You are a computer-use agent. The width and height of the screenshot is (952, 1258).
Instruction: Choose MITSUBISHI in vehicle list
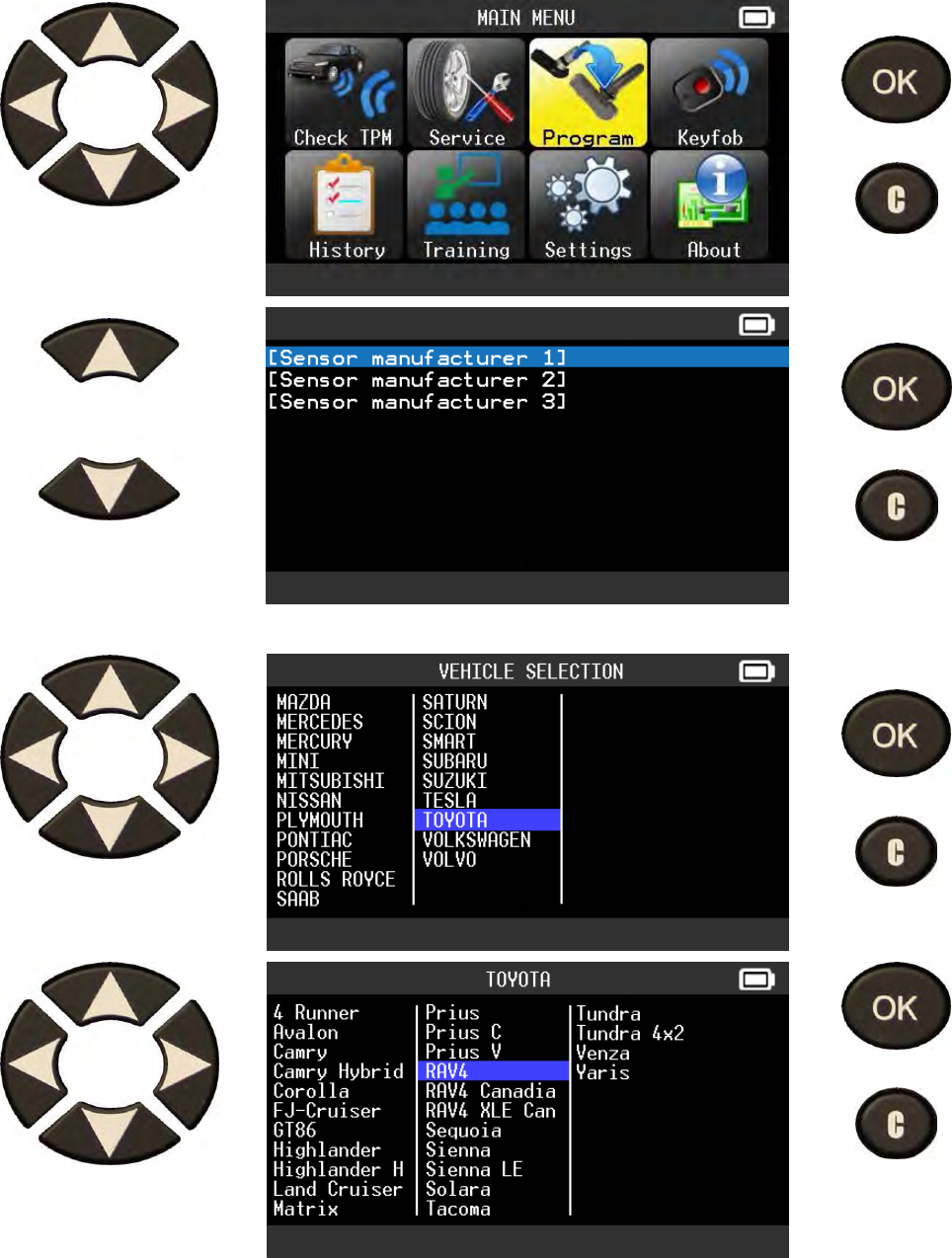click(330, 781)
